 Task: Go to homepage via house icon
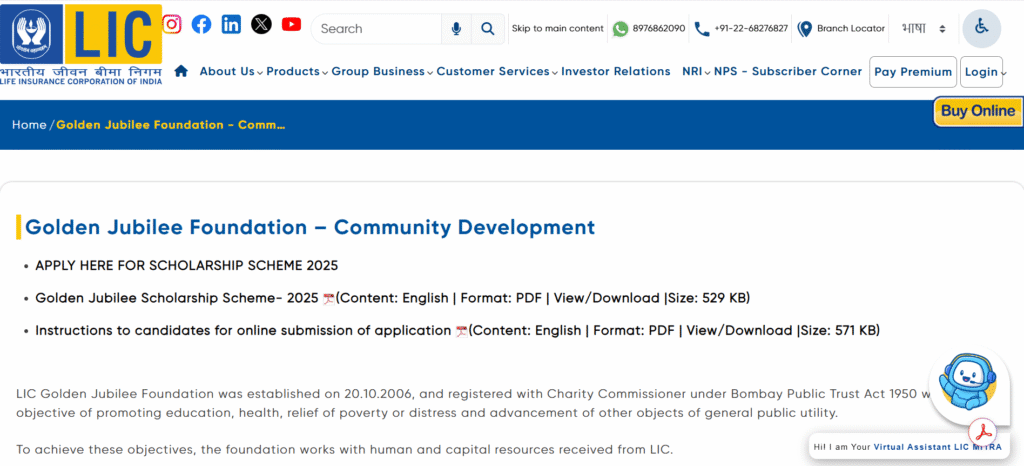181,71
